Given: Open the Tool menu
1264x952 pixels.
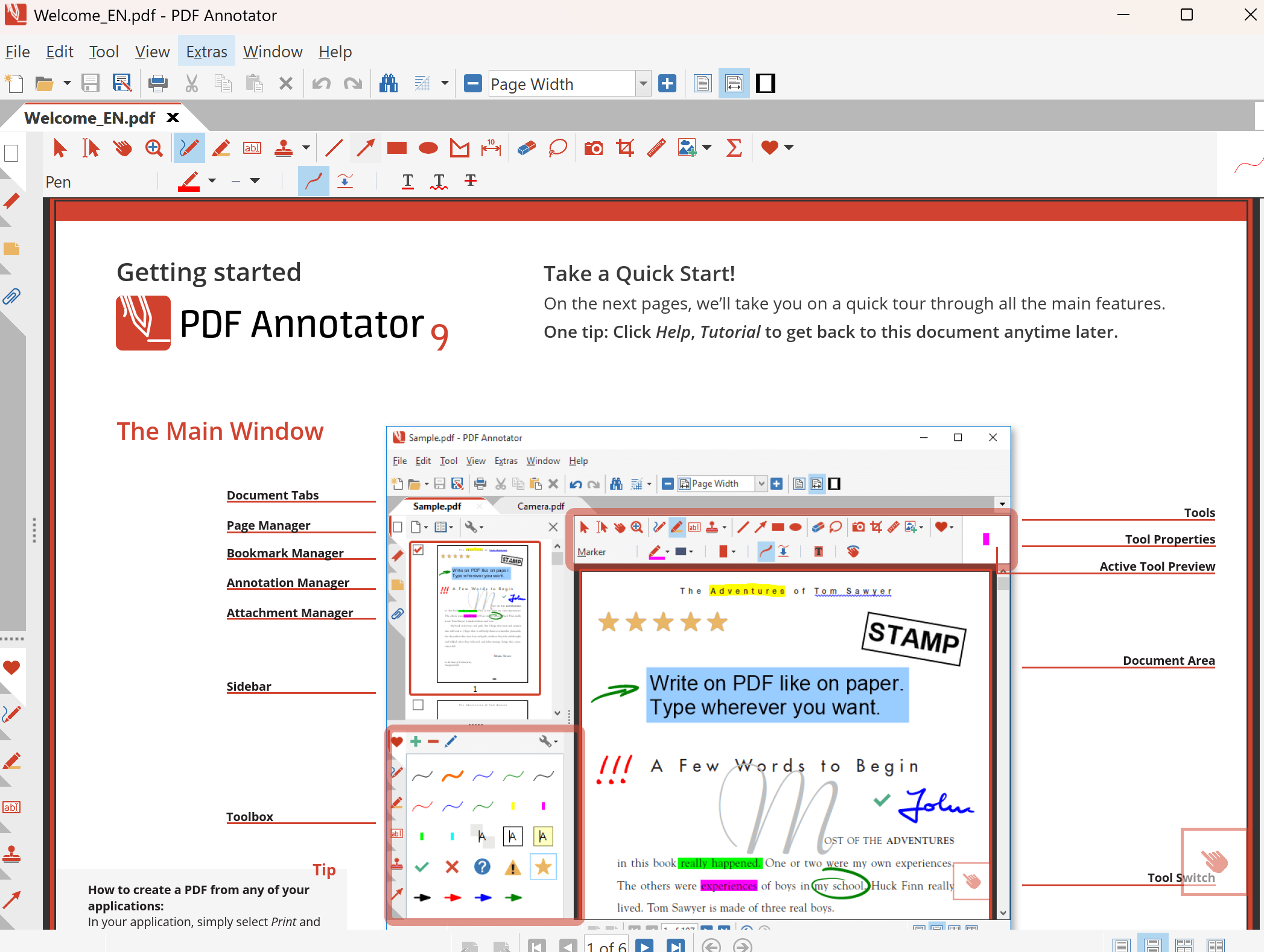Looking at the screenshot, I should point(104,52).
